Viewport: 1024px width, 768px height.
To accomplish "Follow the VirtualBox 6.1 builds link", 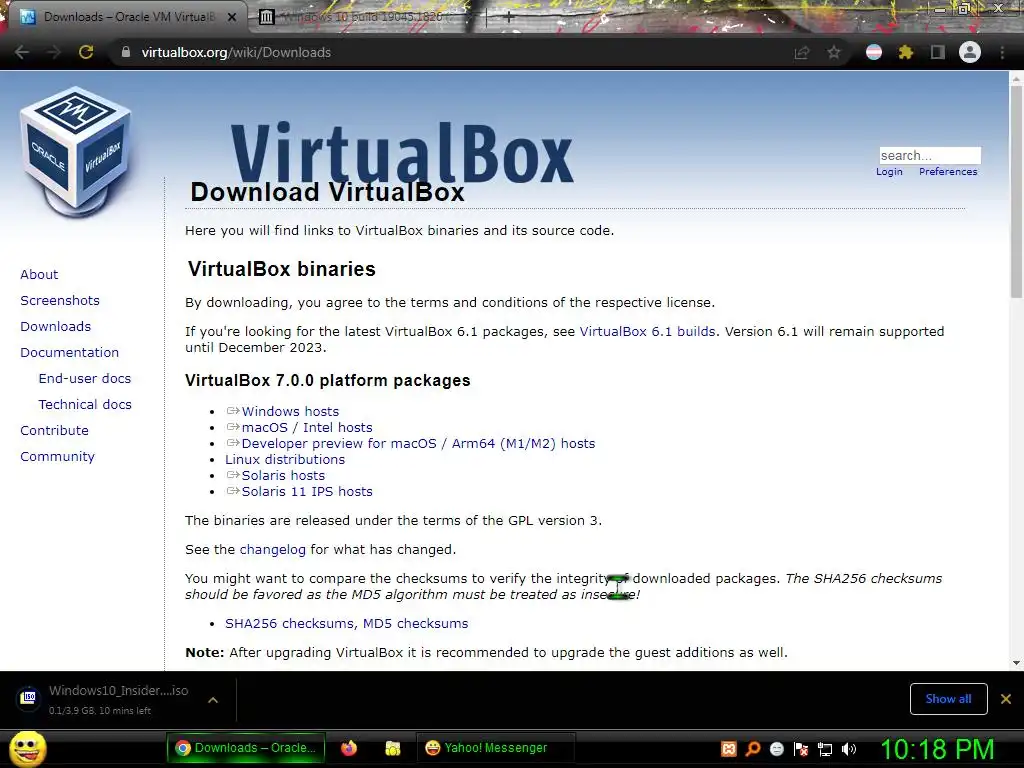I will (647, 332).
